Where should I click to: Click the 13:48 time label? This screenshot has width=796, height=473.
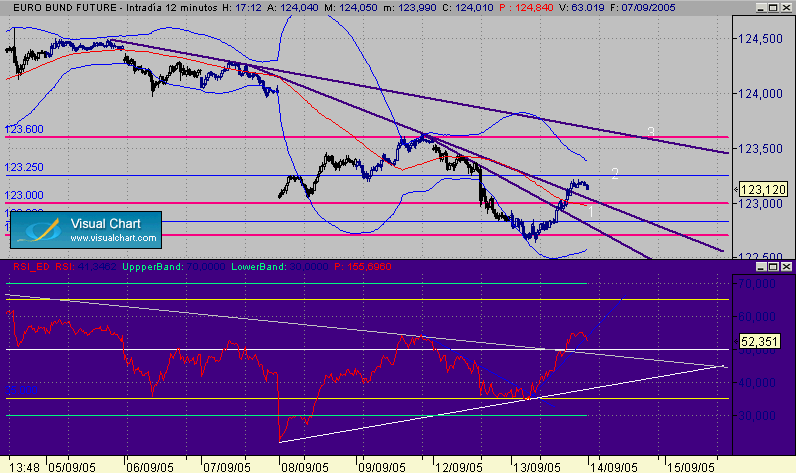(25, 466)
